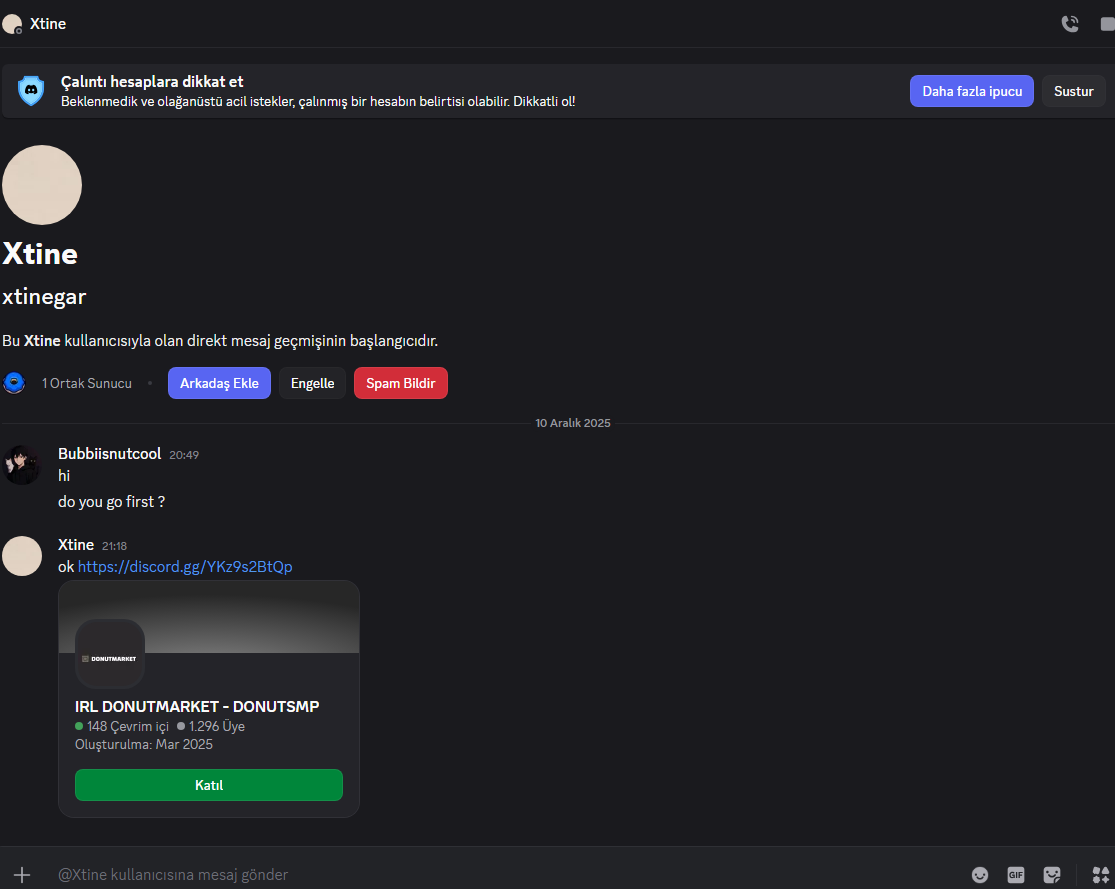Viewport: 1115px width, 889px height.
Task: Block user with Engelle button
Action: coord(312,383)
